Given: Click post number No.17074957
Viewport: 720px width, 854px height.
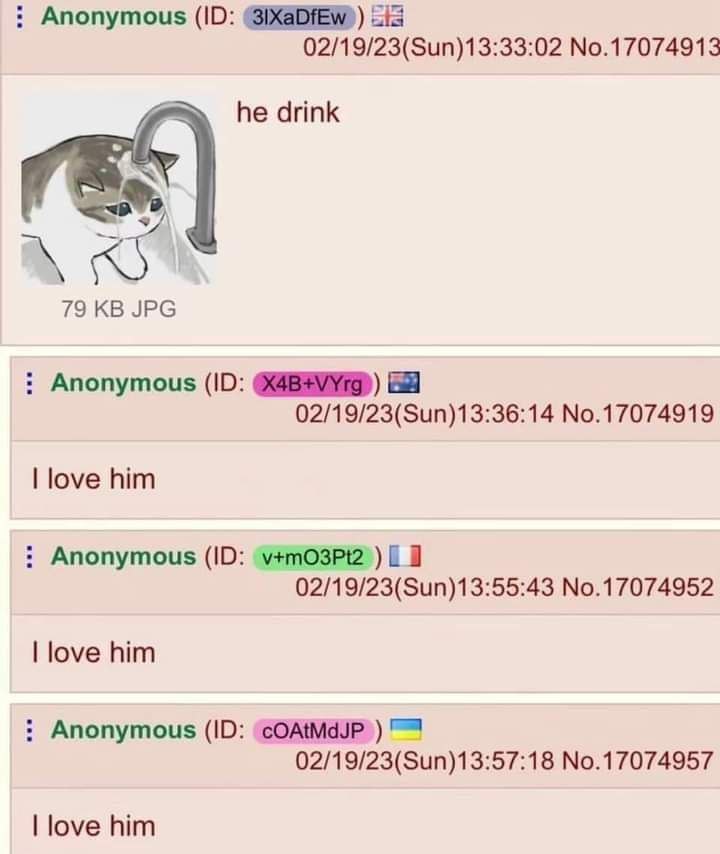Looking at the screenshot, I should [637, 761].
